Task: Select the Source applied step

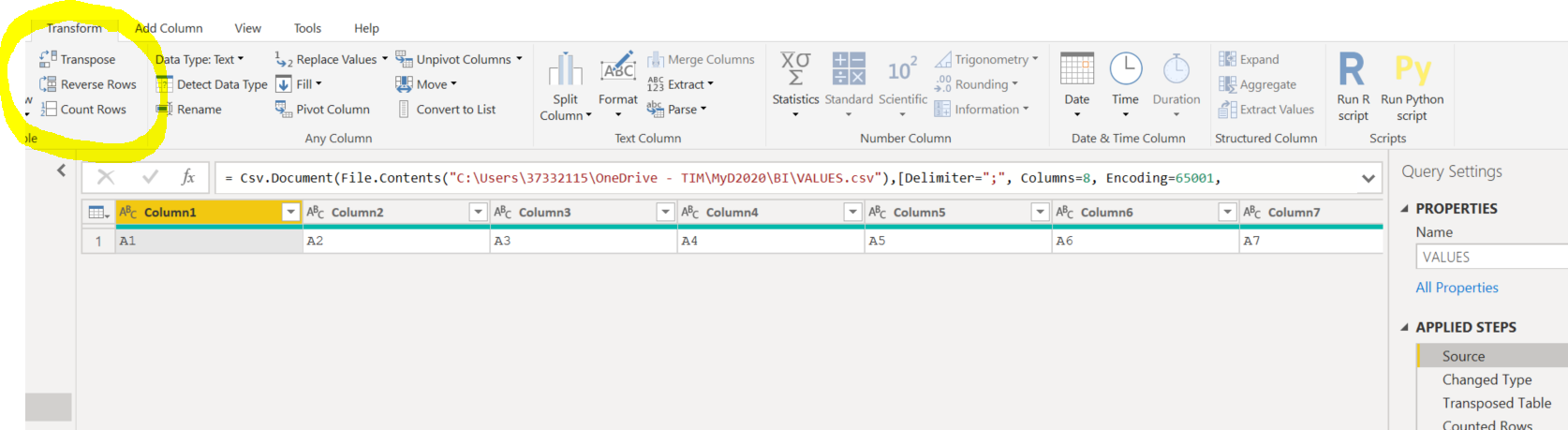Action: [x=1492, y=356]
